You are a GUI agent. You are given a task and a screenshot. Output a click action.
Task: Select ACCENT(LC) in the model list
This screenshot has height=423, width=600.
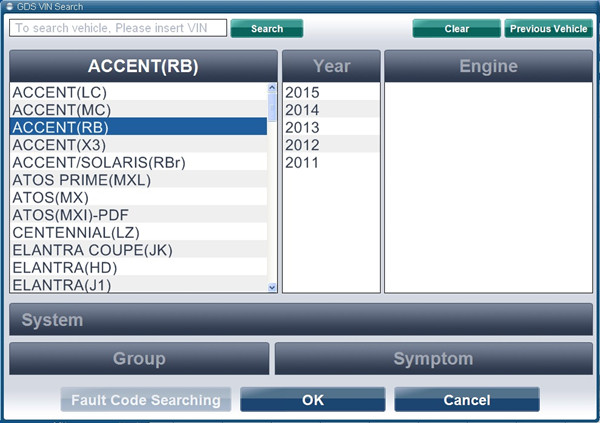[x=139, y=92]
